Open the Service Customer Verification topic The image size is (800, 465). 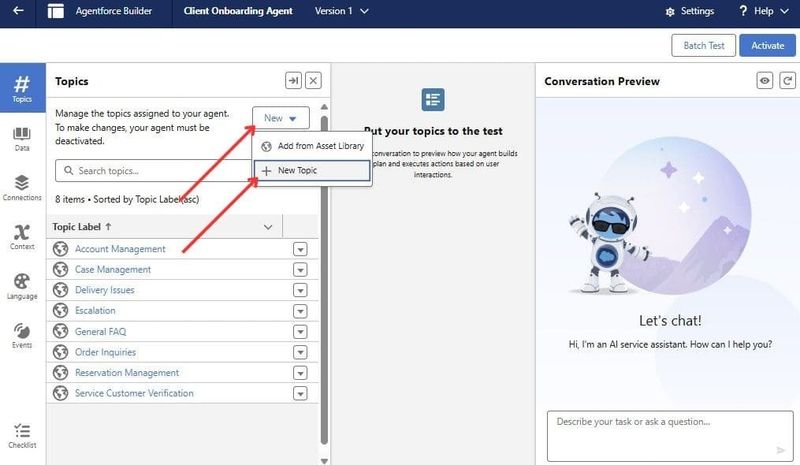(134, 393)
